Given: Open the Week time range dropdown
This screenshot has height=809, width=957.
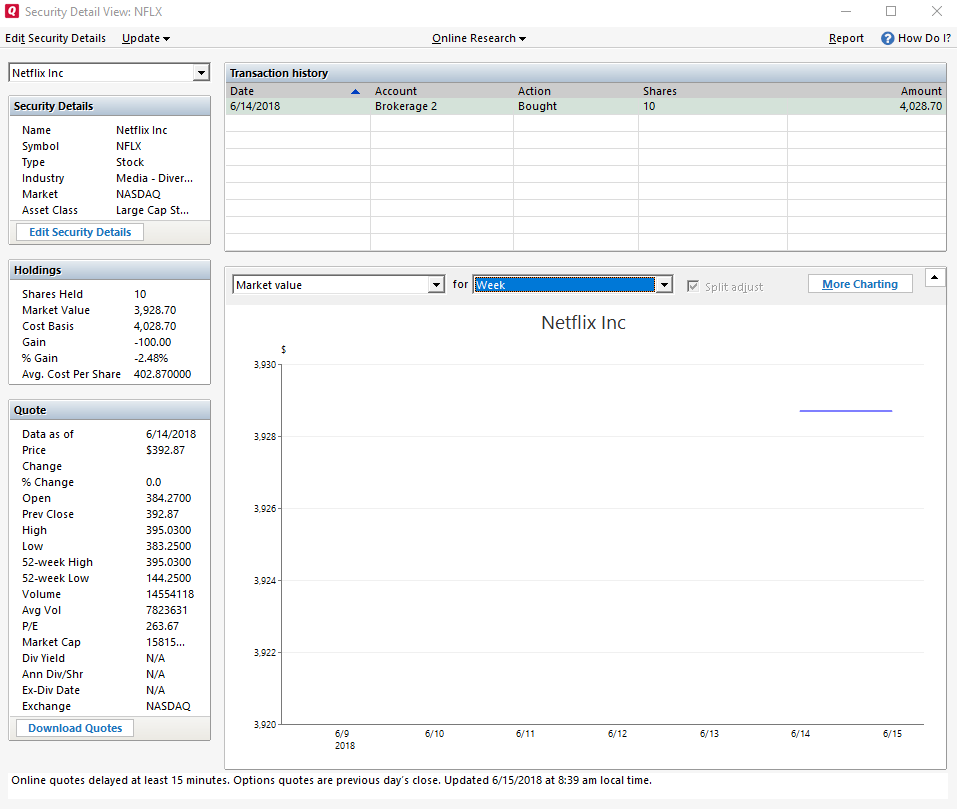Looking at the screenshot, I should [x=665, y=285].
